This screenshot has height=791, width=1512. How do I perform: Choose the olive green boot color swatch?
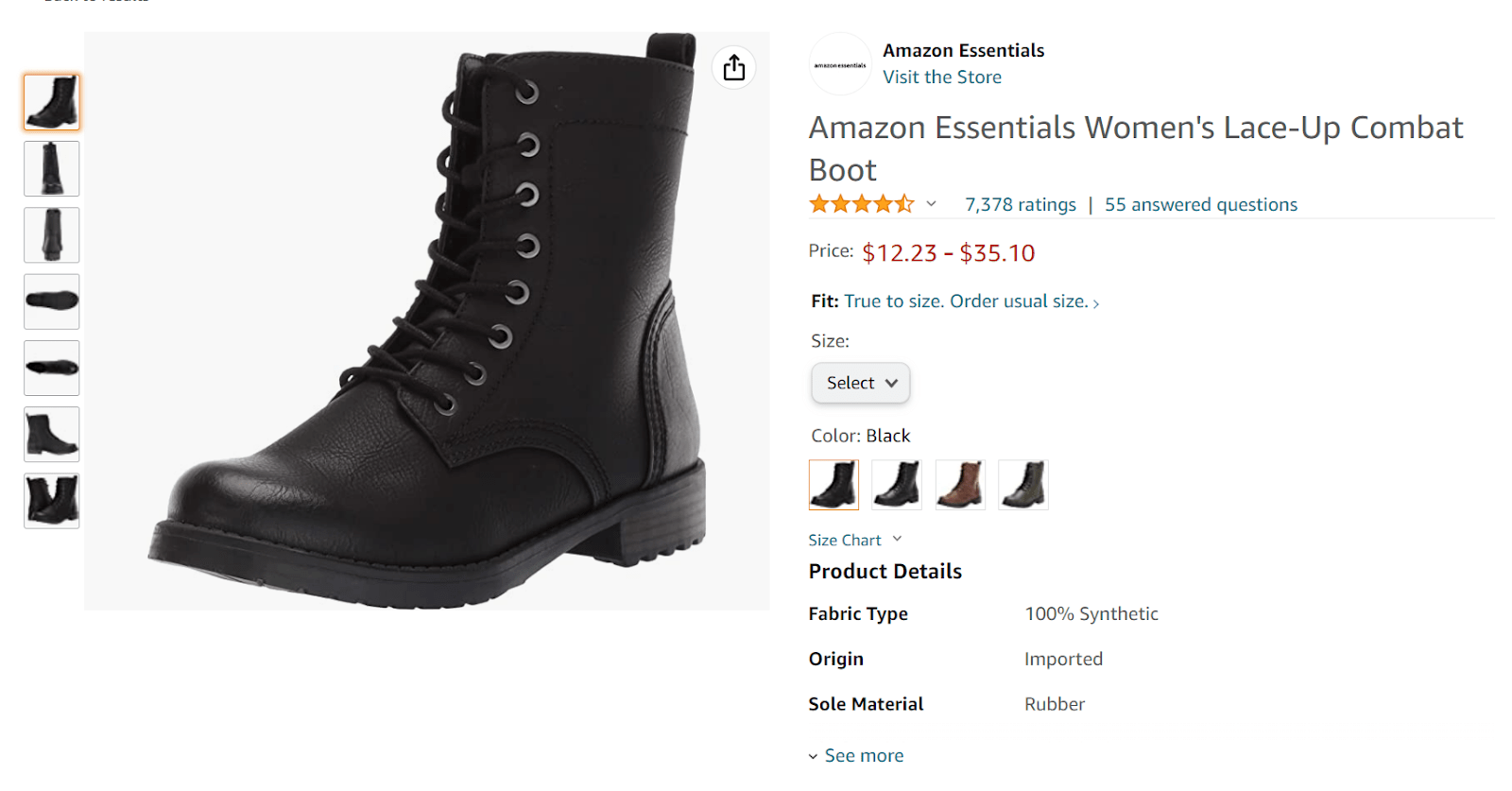1023,485
